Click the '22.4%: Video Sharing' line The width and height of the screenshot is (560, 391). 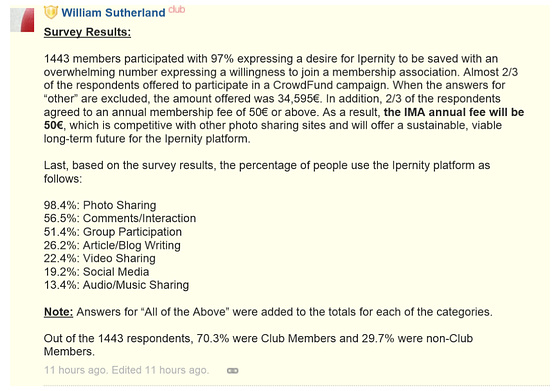(x=99, y=258)
